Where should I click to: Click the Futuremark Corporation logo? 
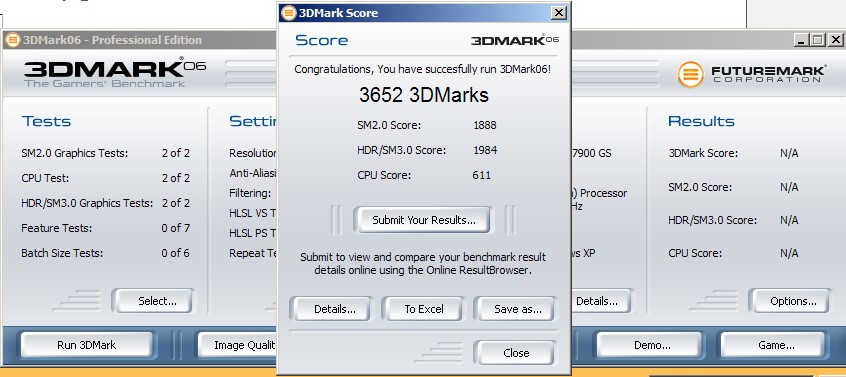pyautogui.click(x=751, y=74)
